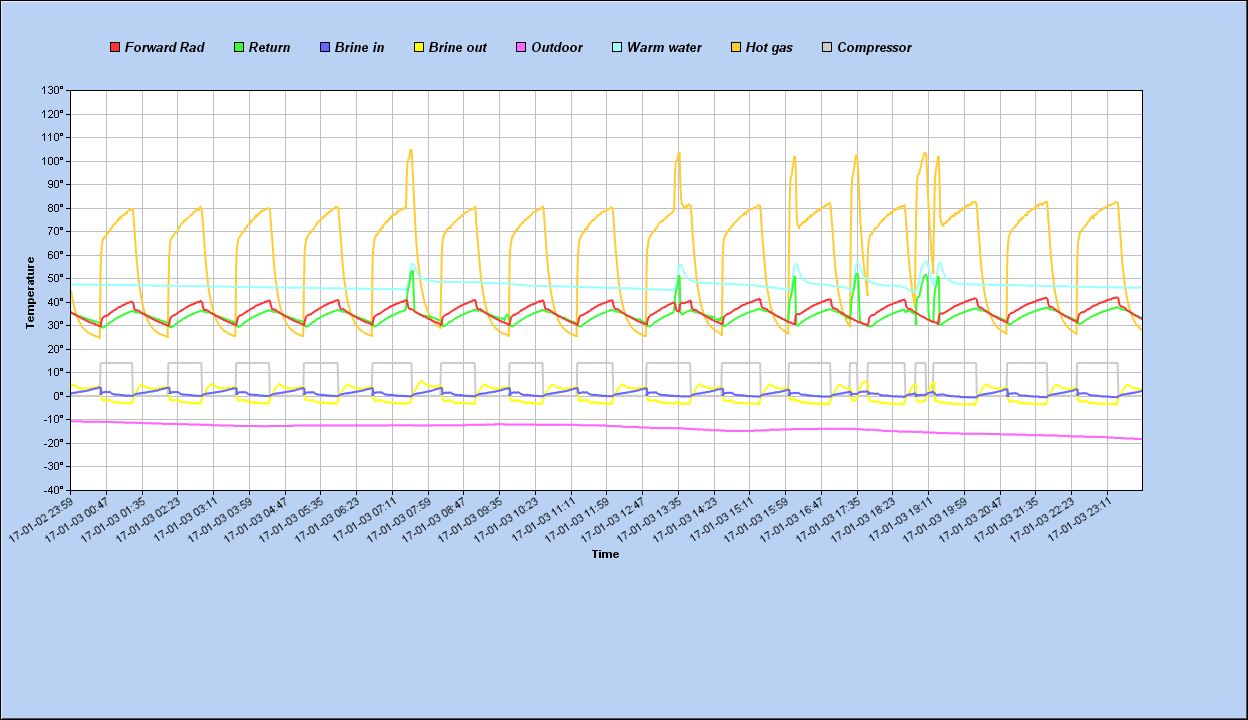Screen dimensions: 1248x720
Task: Click the green Return legend swatch
Action: coord(239,48)
